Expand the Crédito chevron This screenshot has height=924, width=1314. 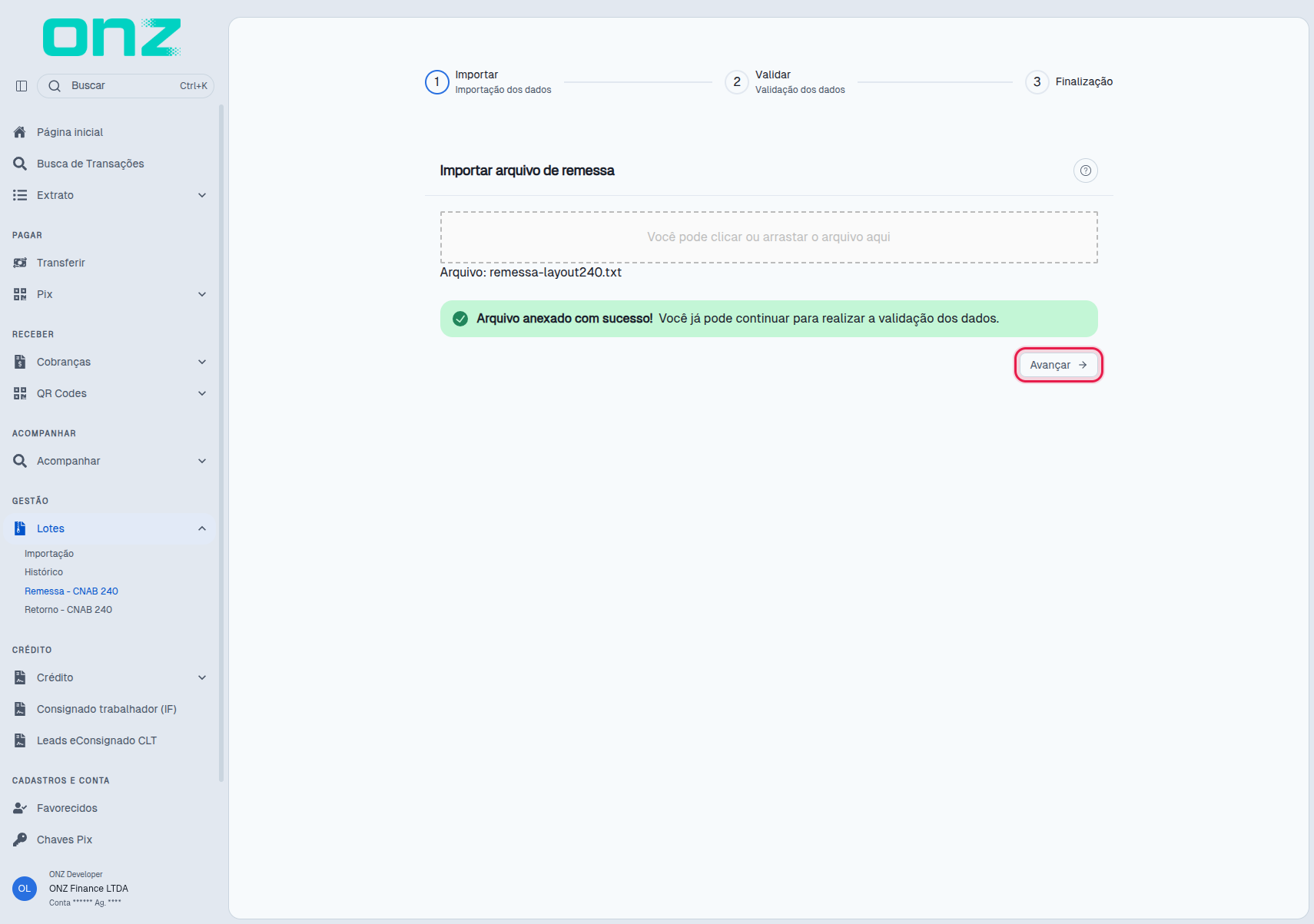[x=202, y=677]
